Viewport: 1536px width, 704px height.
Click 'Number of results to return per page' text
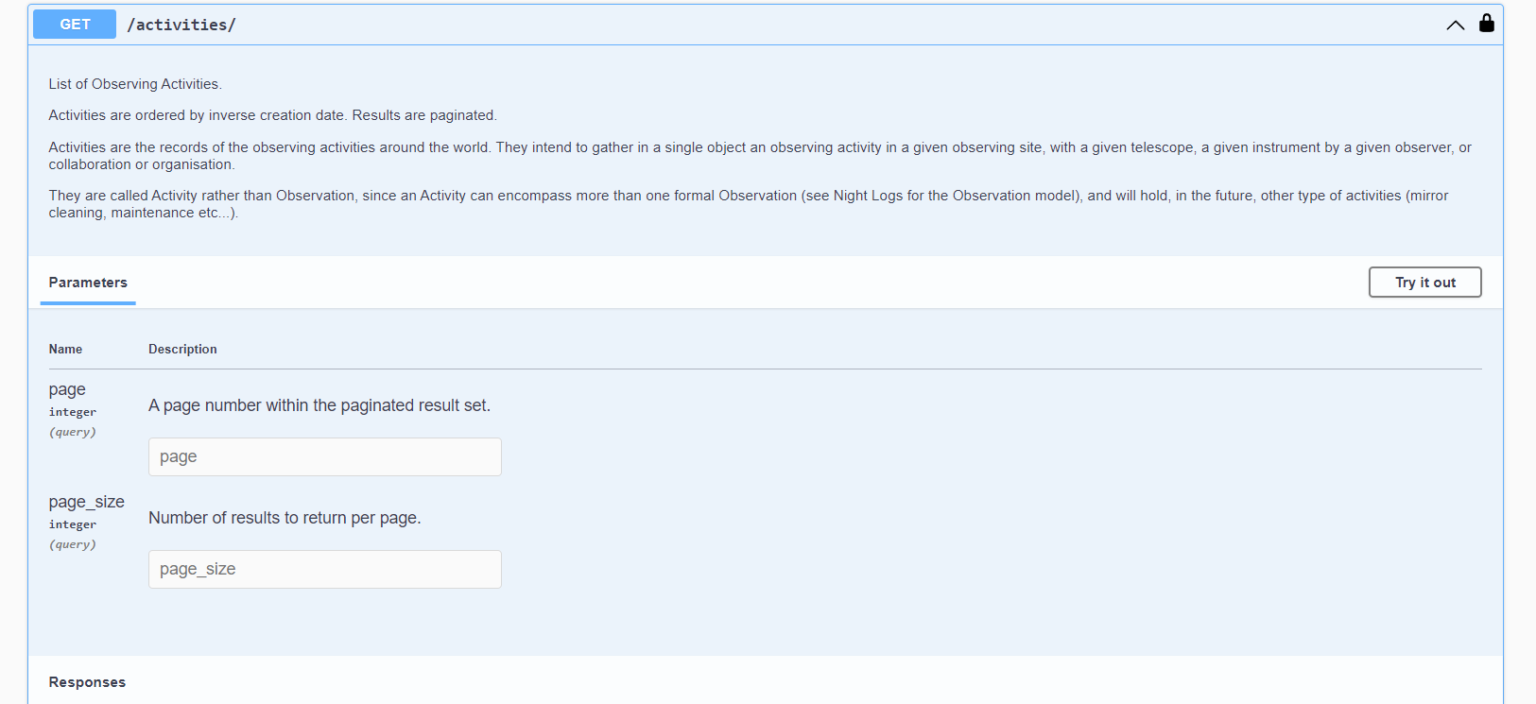pyautogui.click(x=284, y=518)
